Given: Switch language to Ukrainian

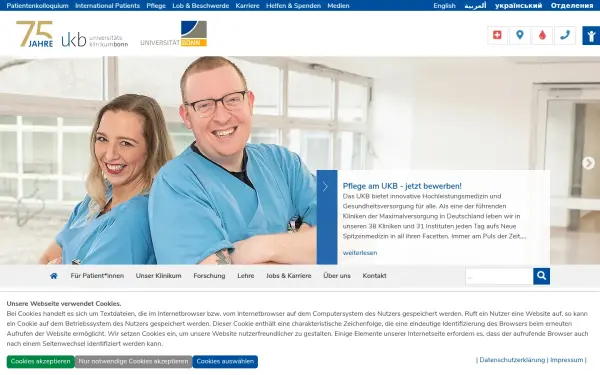Looking at the screenshot, I should coord(518,6).
